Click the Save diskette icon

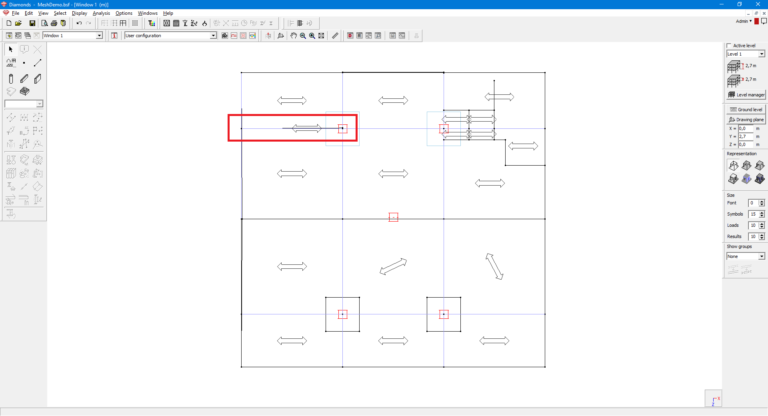point(32,23)
